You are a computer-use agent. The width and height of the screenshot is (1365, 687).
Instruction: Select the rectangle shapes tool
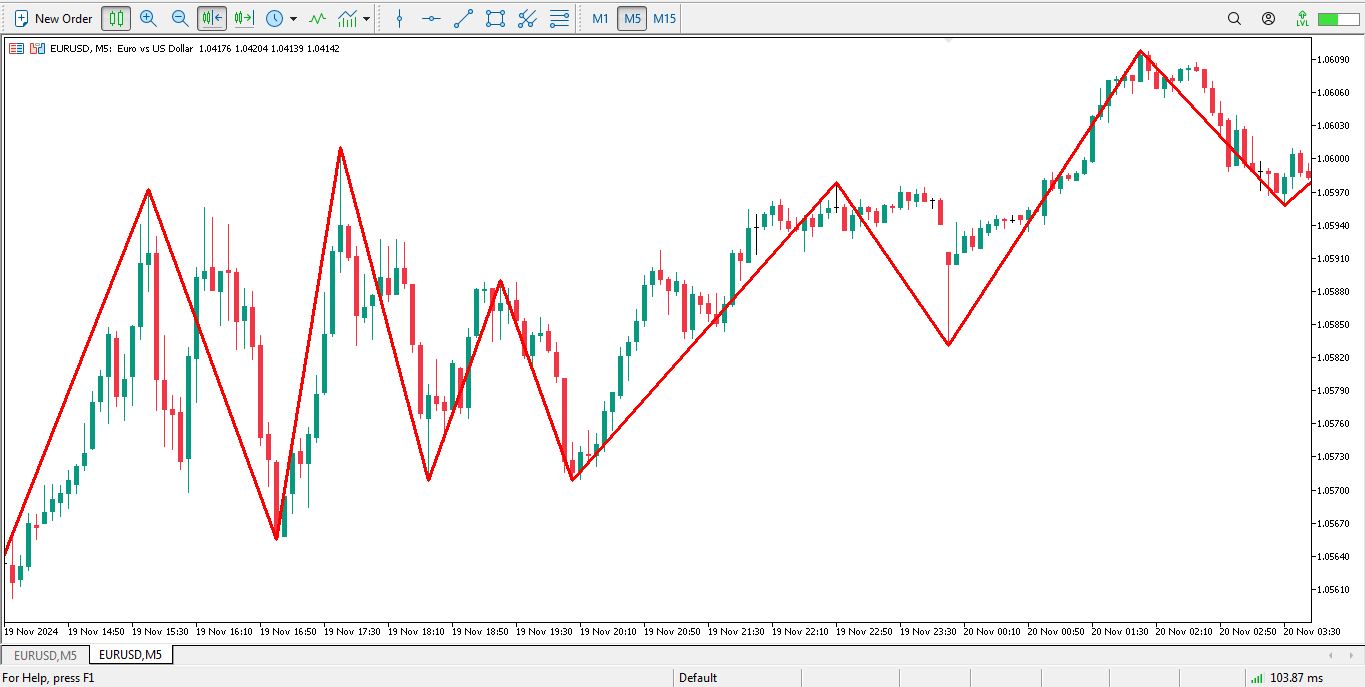click(495, 18)
